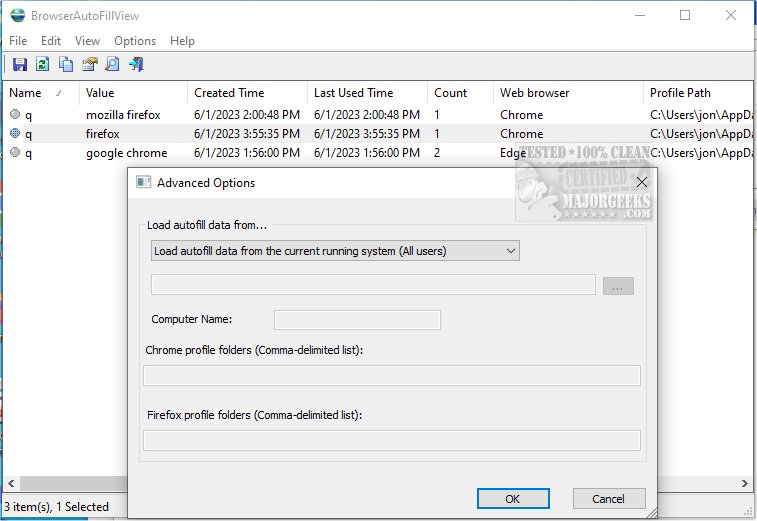Click the Chrome profile folders field

392,376
